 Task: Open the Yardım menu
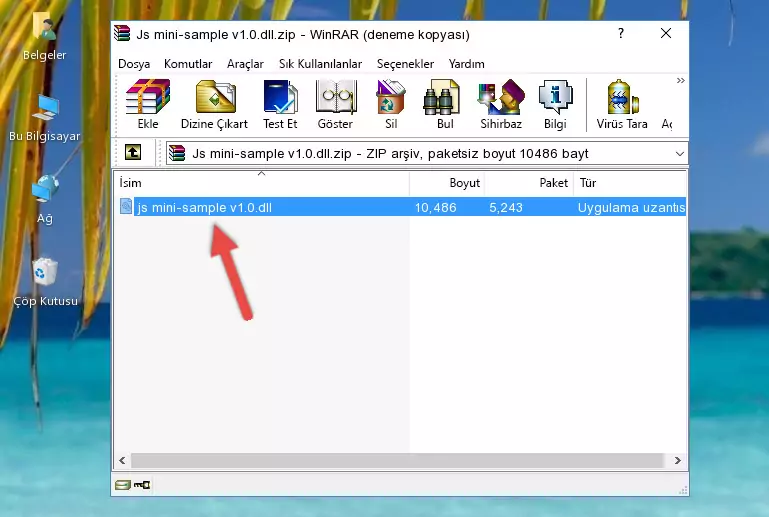click(x=466, y=64)
